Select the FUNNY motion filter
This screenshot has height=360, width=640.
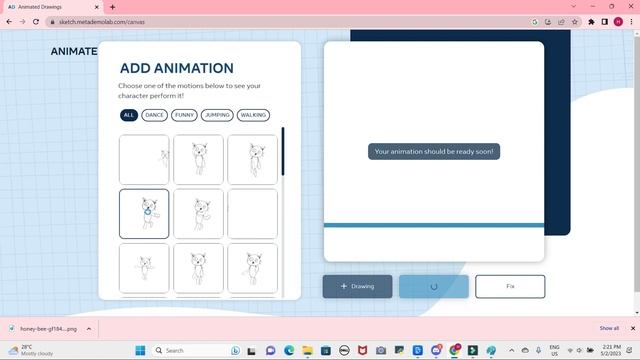tap(184, 115)
